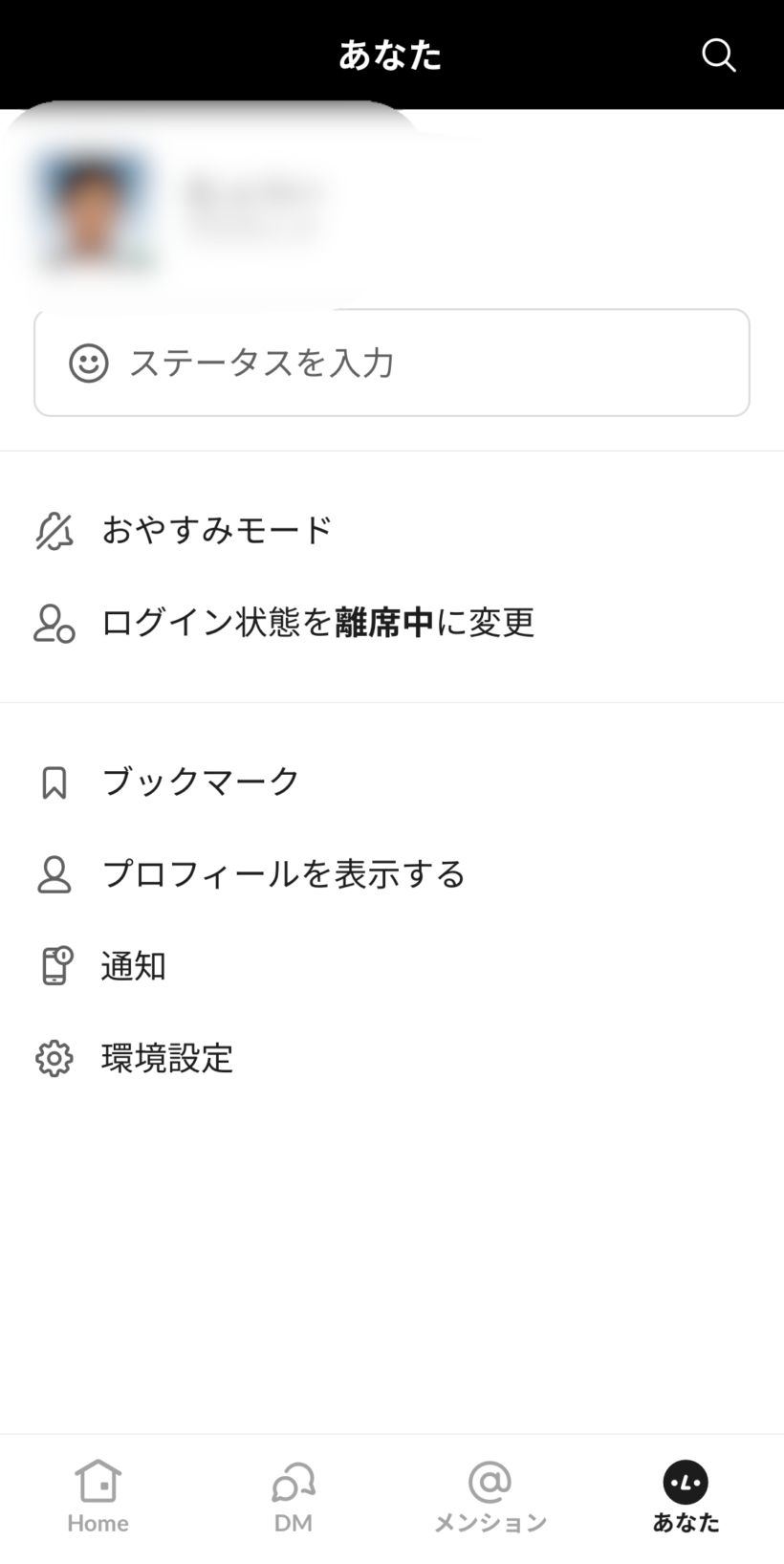Open 通知 settings
784x1564 pixels.
(134, 966)
